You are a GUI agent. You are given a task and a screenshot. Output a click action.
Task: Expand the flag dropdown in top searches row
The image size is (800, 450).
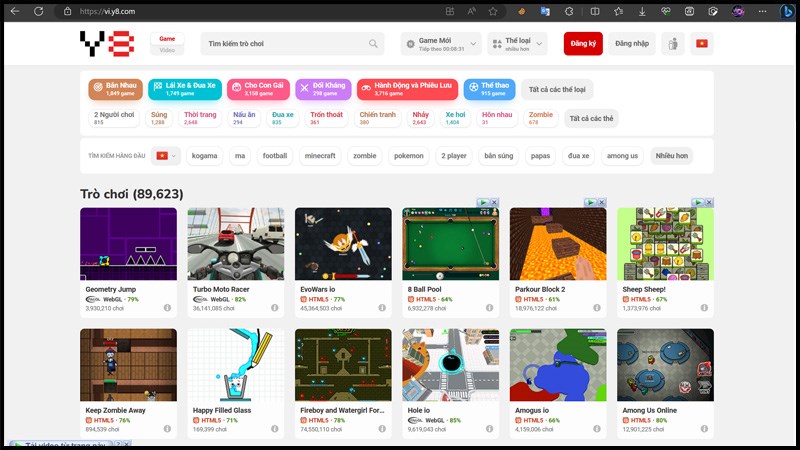click(x=165, y=156)
